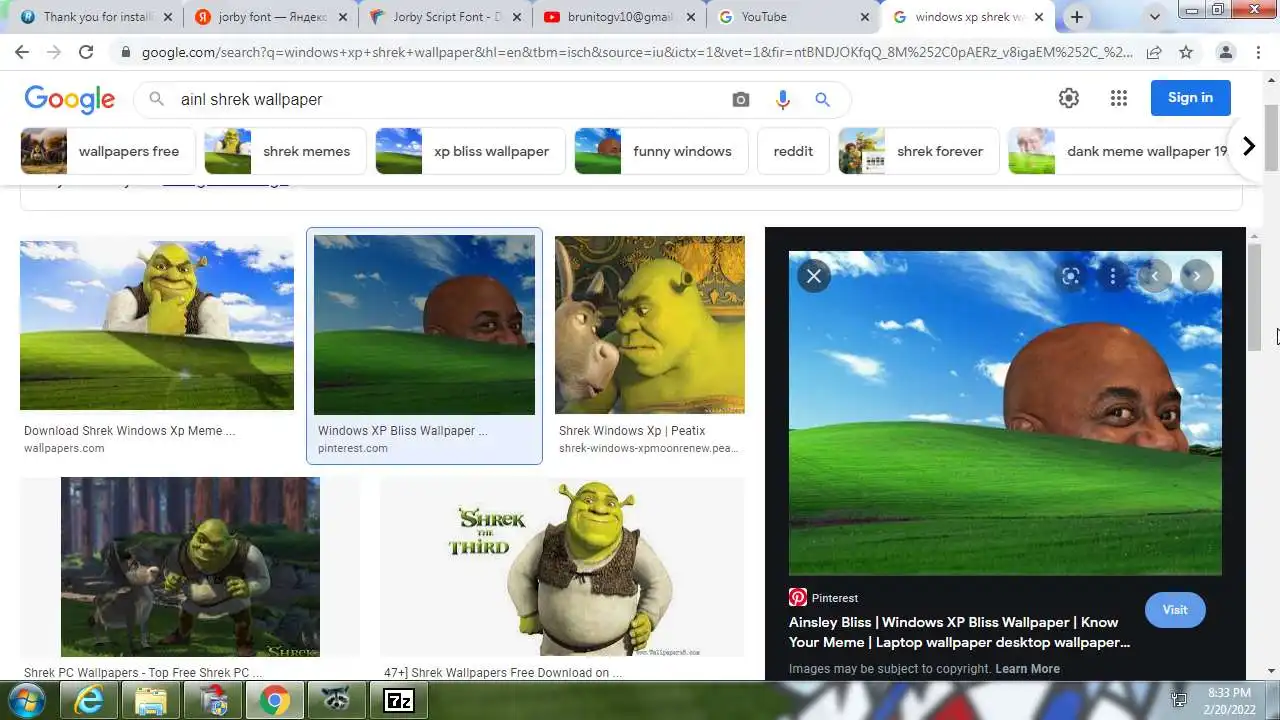This screenshot has height=720, width=1280.
Task: Open Shrek thinking Windows XP meme thumbnail
Action: [157, 324]
